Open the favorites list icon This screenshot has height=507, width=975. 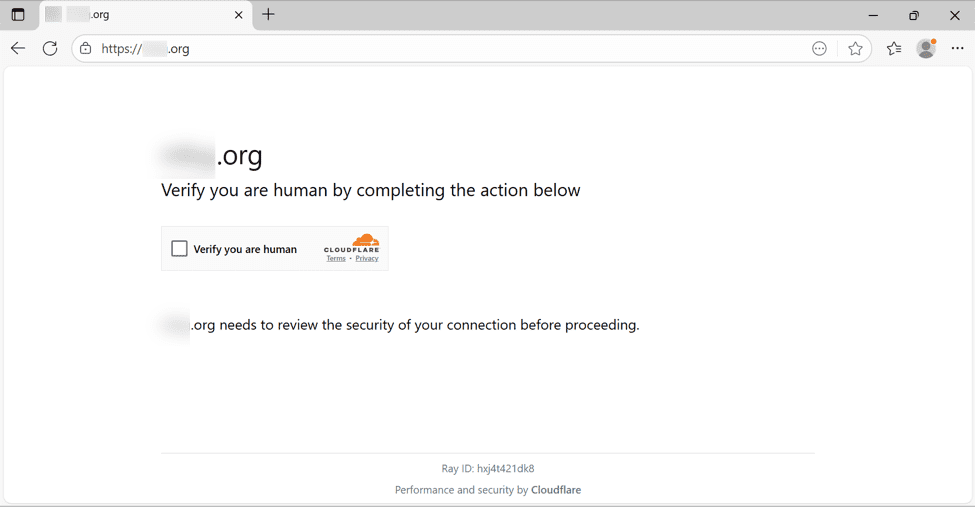(x=894, y=49)
